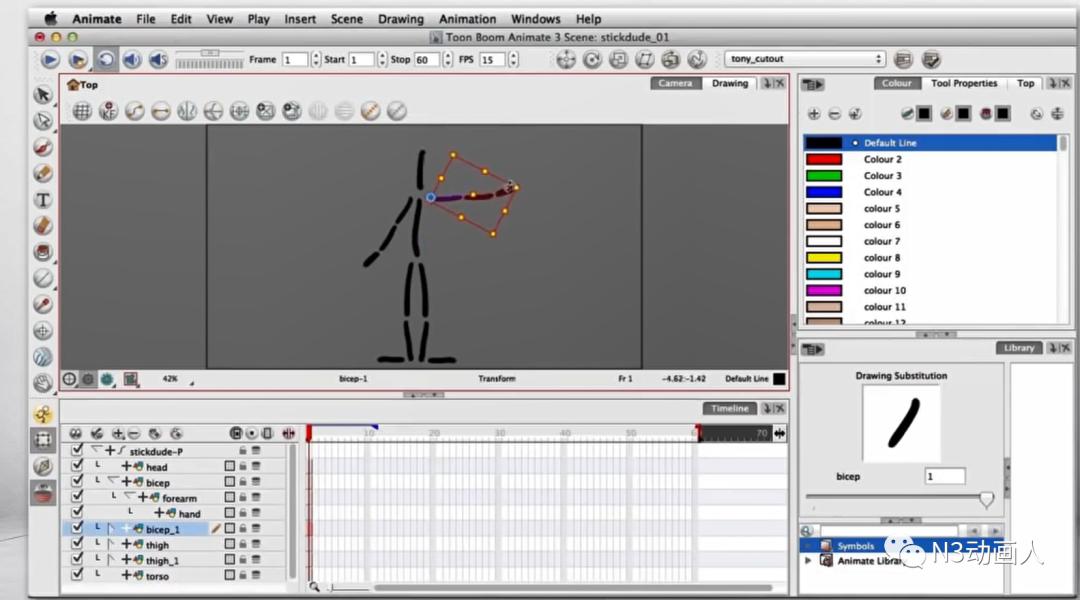
Task: Click the FPS stepper arrows
Action: tap(513, 59)
